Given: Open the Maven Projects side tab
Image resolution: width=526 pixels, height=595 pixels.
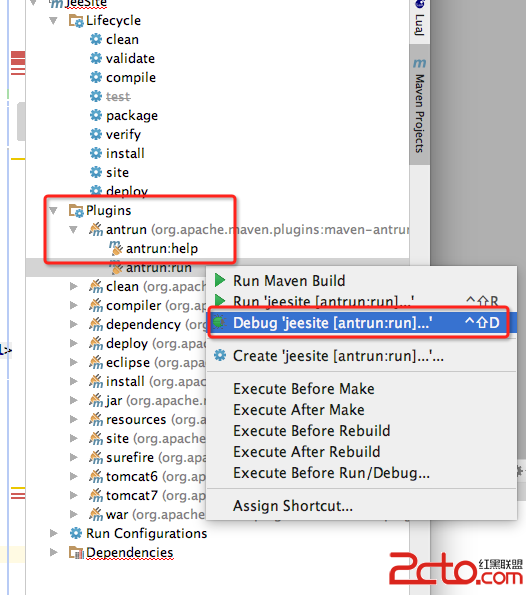Looking at the screenshot, I should (419, 105).
